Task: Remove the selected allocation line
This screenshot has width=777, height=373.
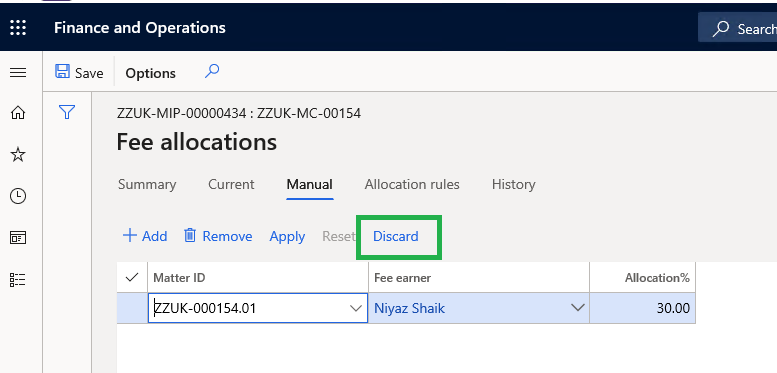Action: click(x=218, y=236)
